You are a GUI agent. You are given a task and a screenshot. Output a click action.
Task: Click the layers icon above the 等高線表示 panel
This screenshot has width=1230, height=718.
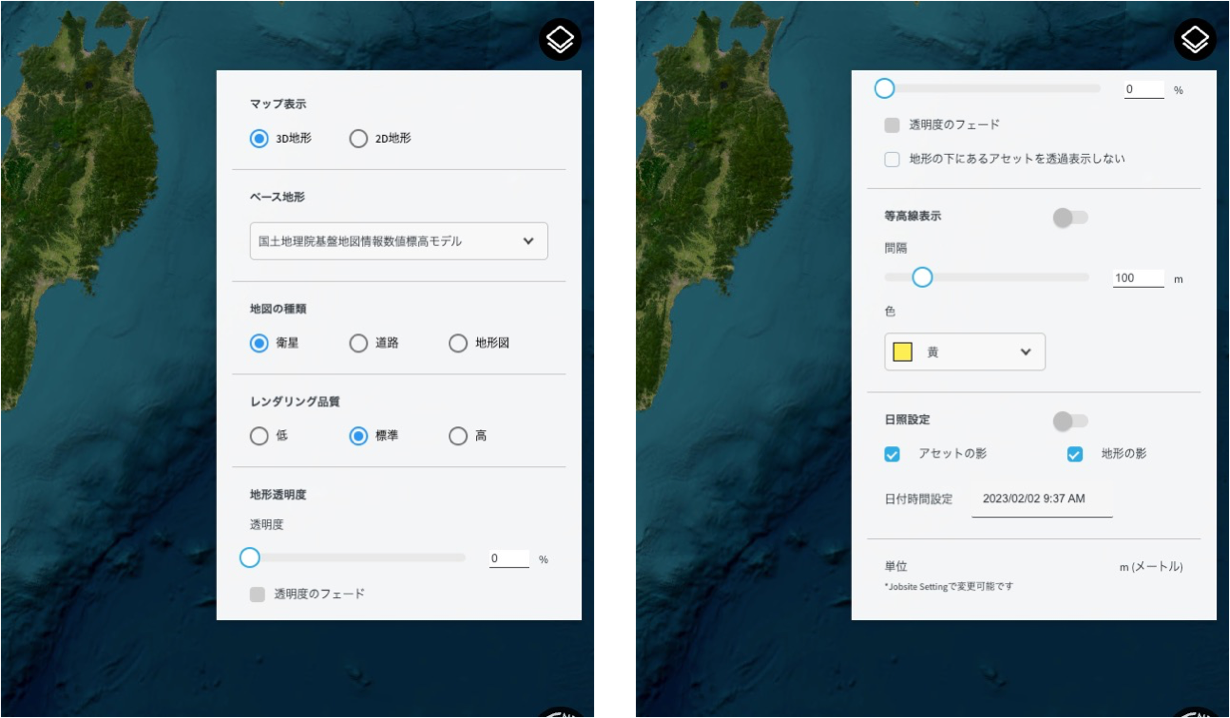click(x=1194, y=40)
